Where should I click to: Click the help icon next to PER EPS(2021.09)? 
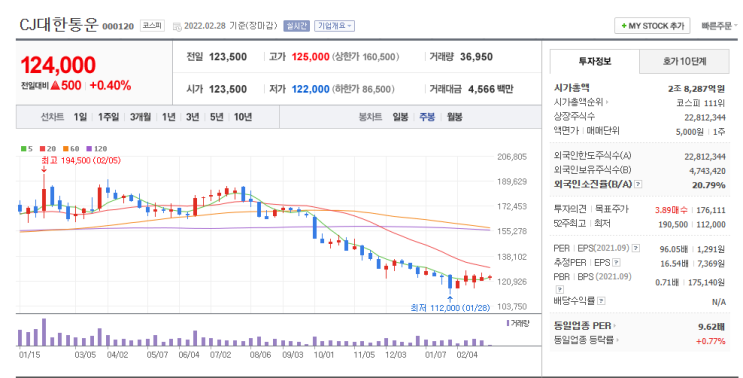636,248
